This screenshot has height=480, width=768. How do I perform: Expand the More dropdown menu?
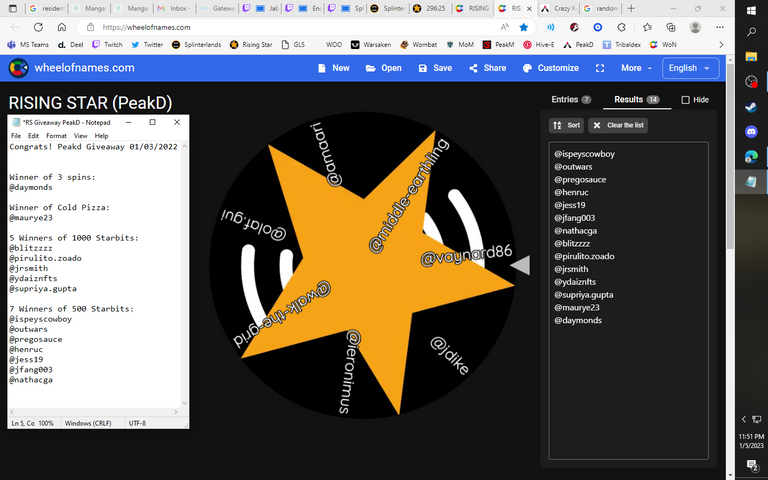636,68
